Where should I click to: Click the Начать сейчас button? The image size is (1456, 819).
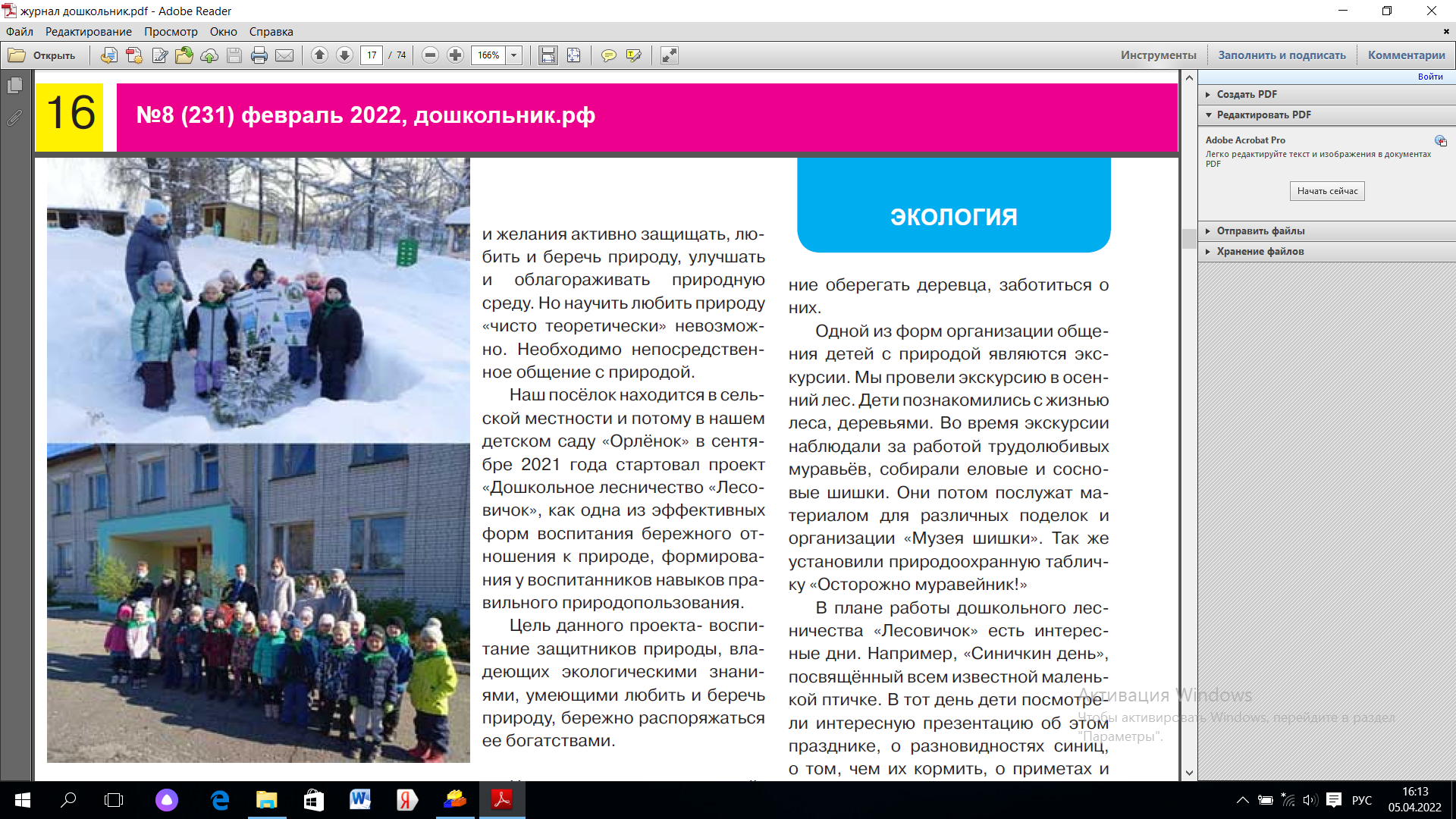point(1327,191)
